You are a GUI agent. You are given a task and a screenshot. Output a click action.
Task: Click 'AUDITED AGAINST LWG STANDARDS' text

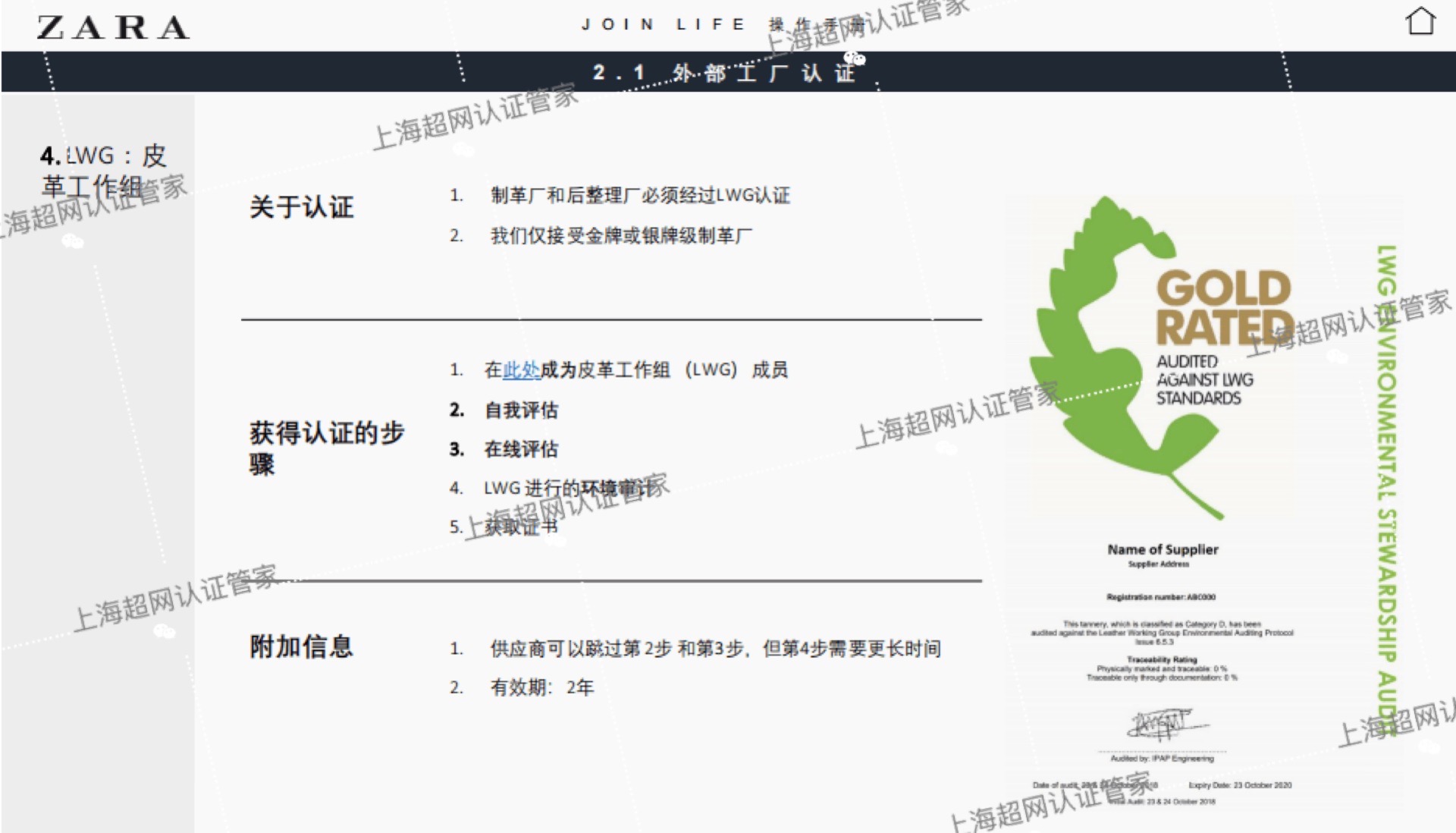[1204, 379]
